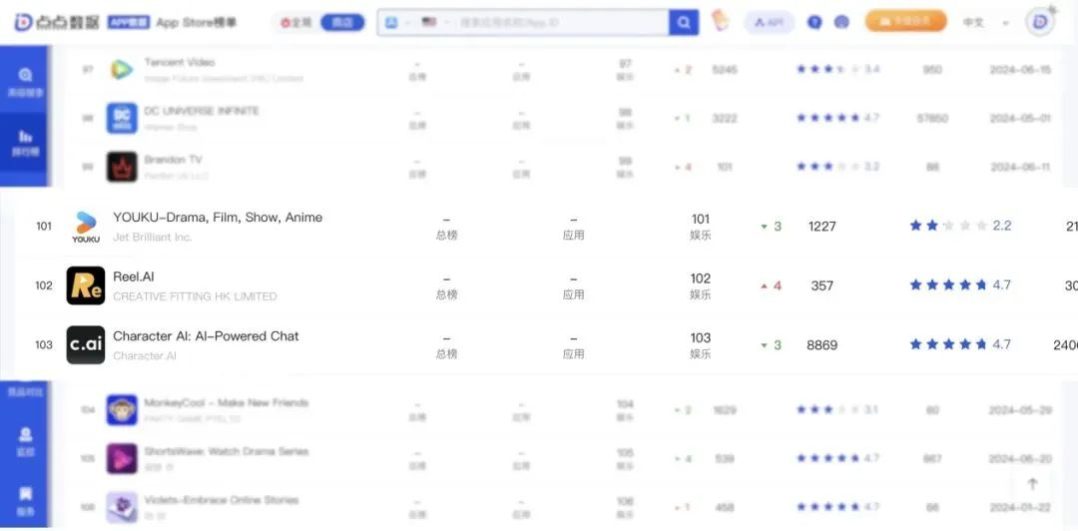This screenshot has width=1078, height=531.
Task: Click the YOUKU app icon
Action: coord(86,226)
